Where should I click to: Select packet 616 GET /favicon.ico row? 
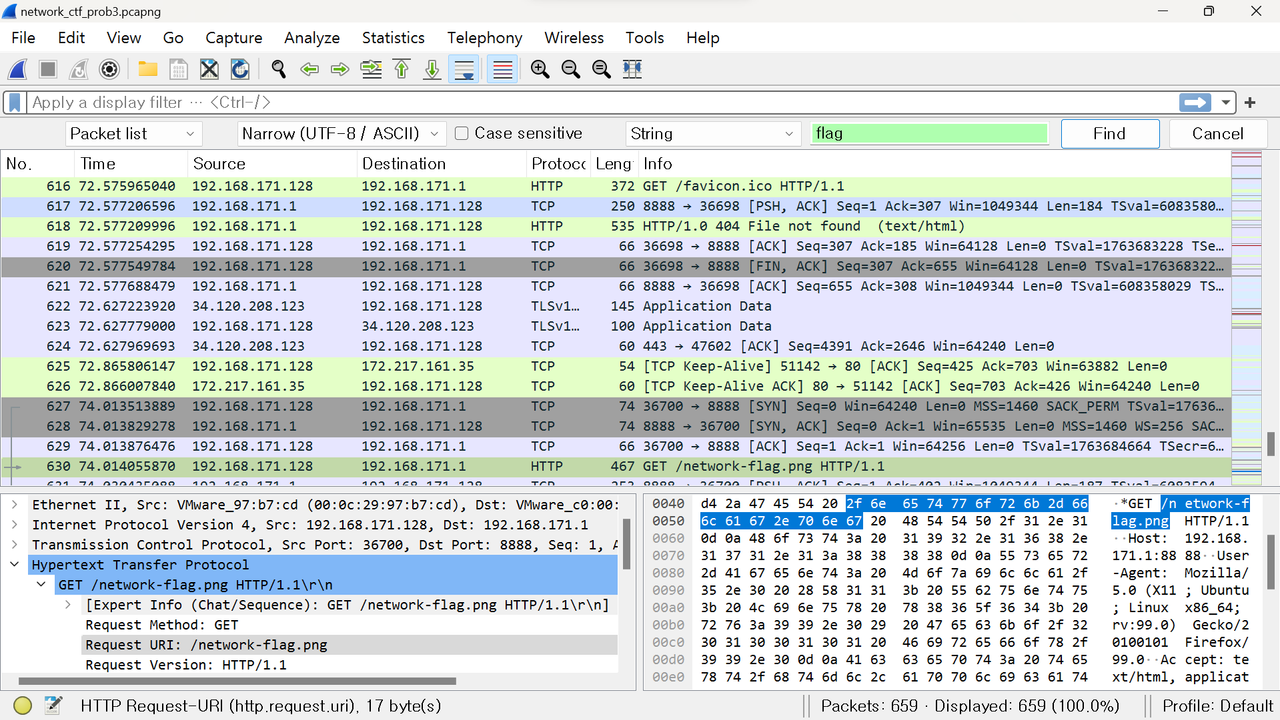coord(616,186)
